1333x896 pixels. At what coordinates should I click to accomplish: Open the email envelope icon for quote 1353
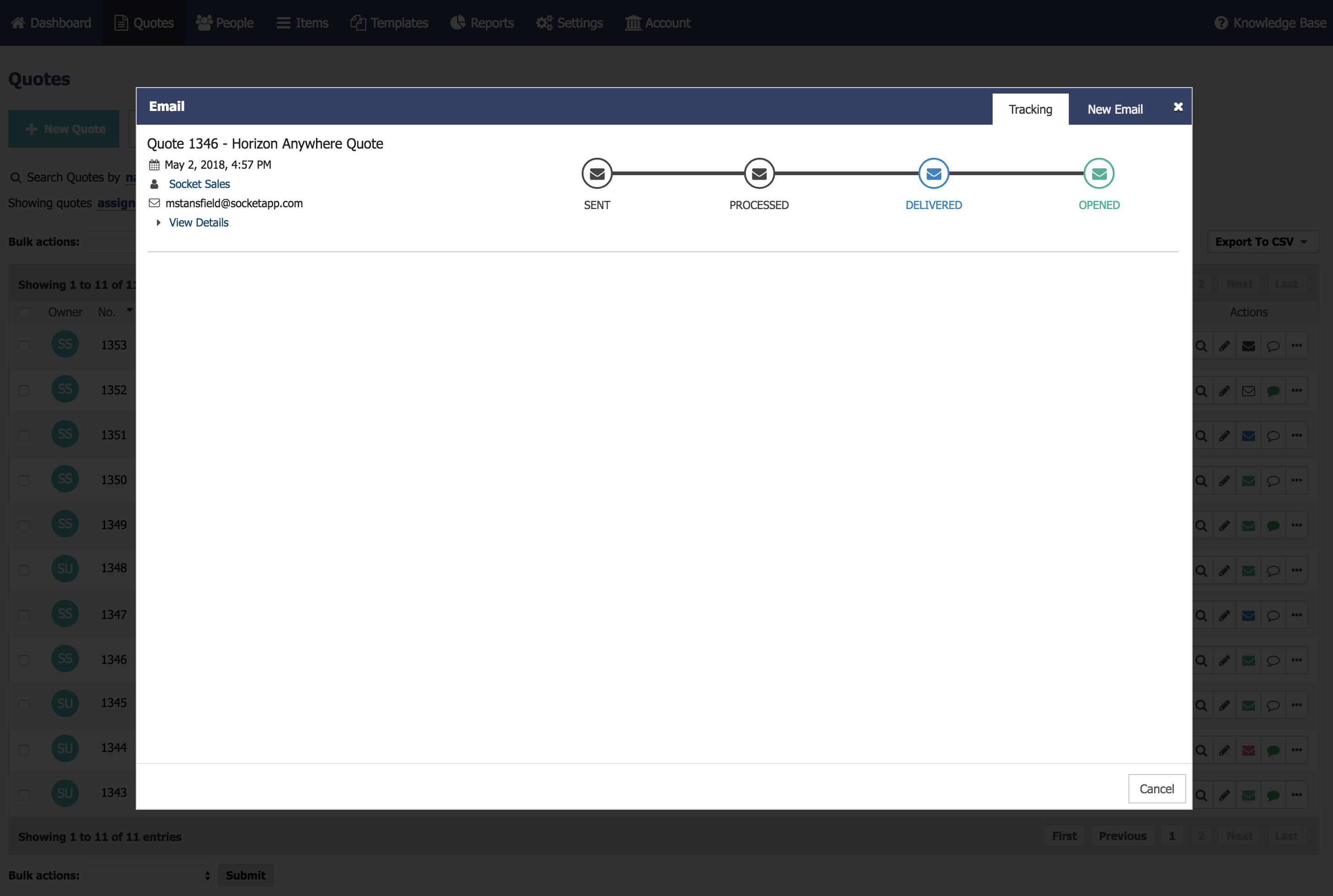[x=1249, y=346]
